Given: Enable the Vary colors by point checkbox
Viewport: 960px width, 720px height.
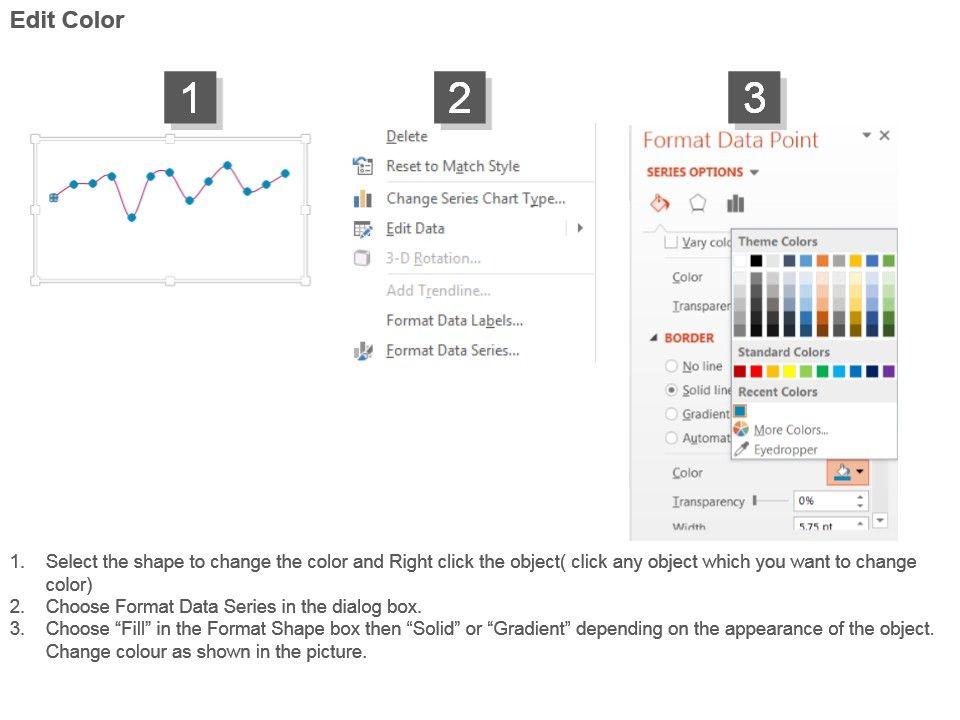Looking at the screenshot, I should coord(671,242).
